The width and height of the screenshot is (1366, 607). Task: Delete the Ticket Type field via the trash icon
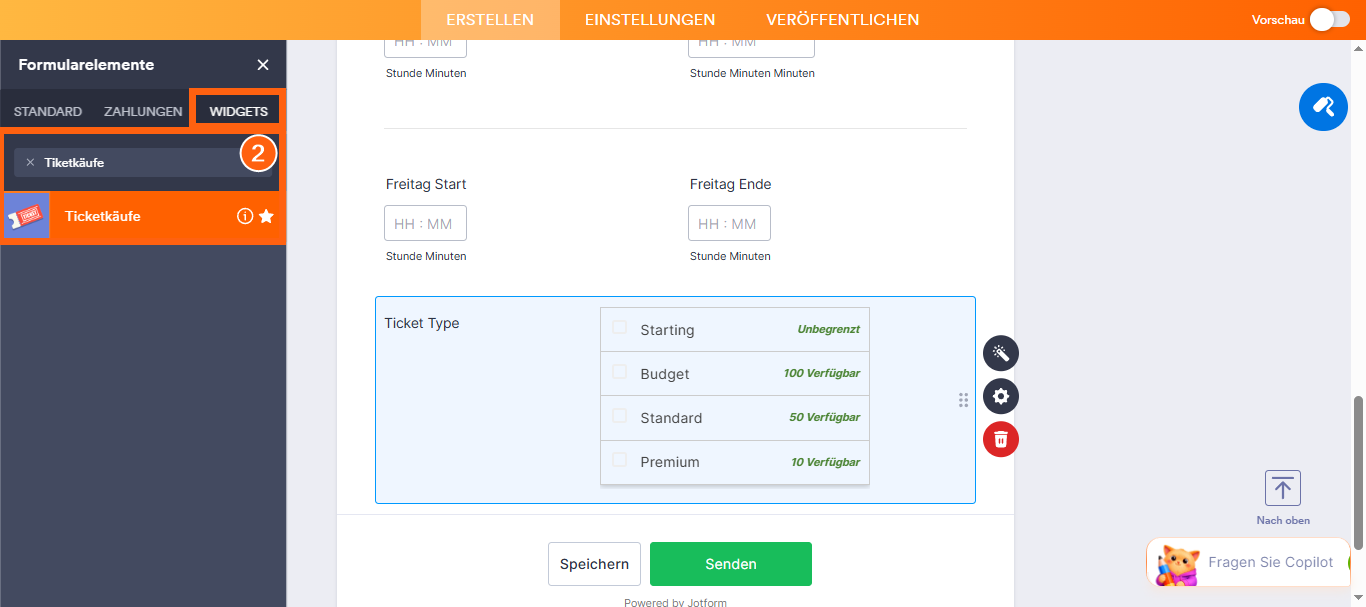click(1001, 439)
